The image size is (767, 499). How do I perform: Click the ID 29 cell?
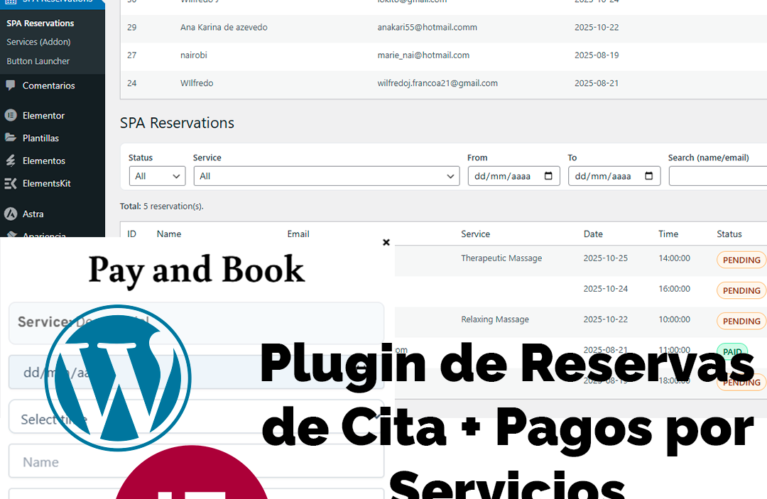(x=132, y=27)
